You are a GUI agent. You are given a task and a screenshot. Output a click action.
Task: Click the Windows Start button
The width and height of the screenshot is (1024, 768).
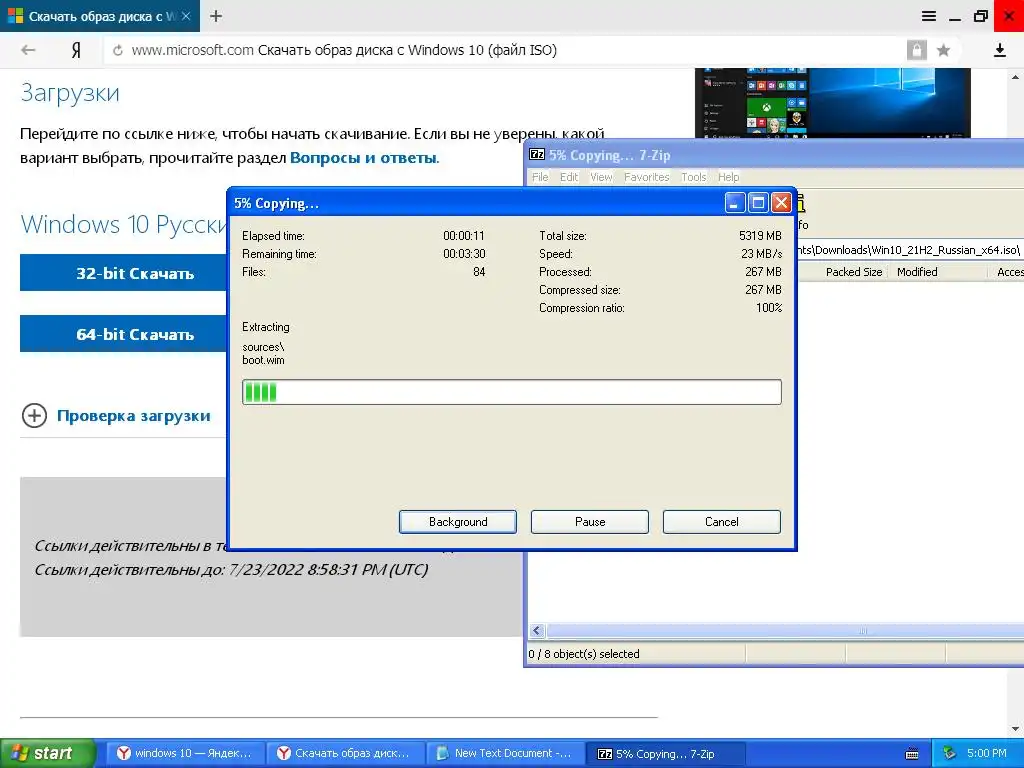[48, 753]
